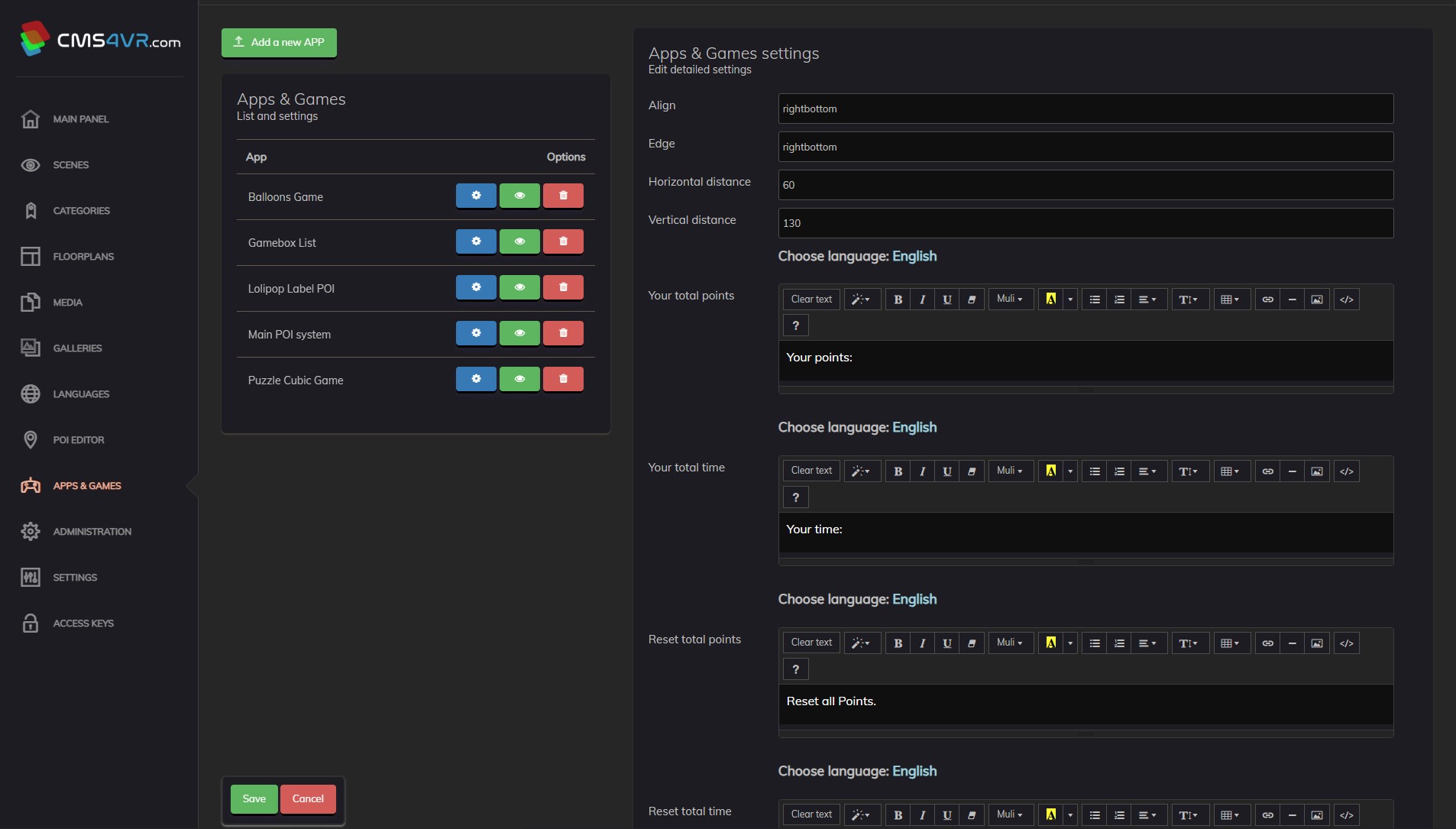Viewport: 1456px width, 829px height.
Task: Open settings gear for Main POI system
Action: click(x=476, y=333)
